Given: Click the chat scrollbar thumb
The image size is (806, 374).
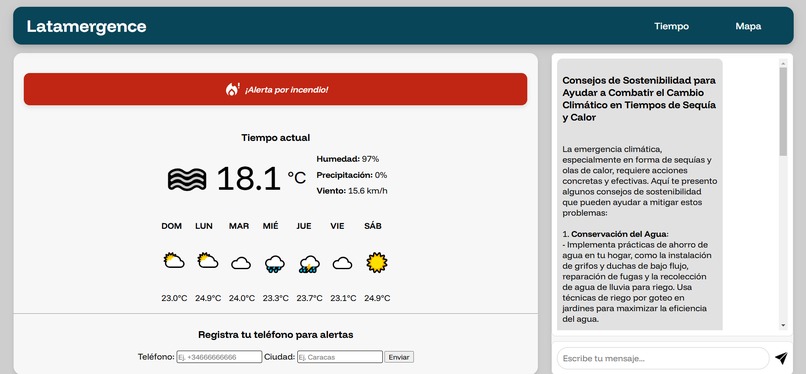Looking at the screenshot, I should (x=783, y=111).
